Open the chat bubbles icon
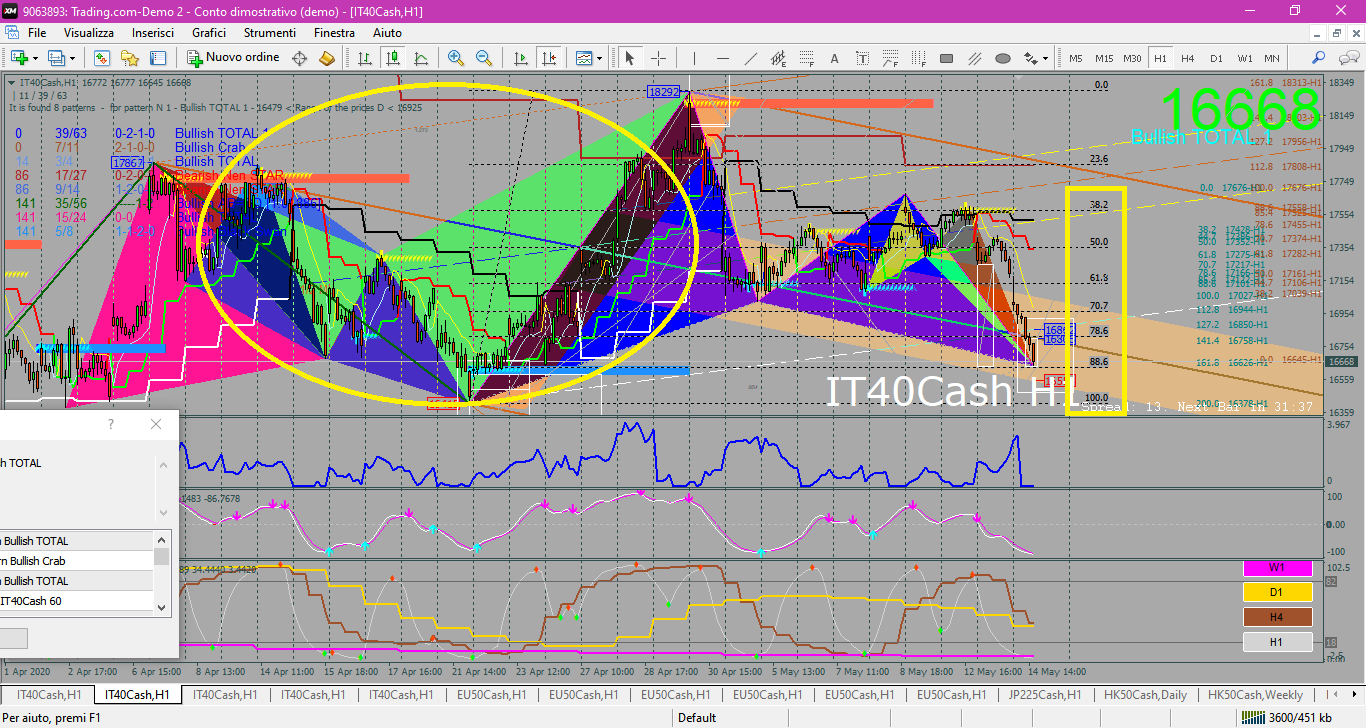 click(1349, 58)
